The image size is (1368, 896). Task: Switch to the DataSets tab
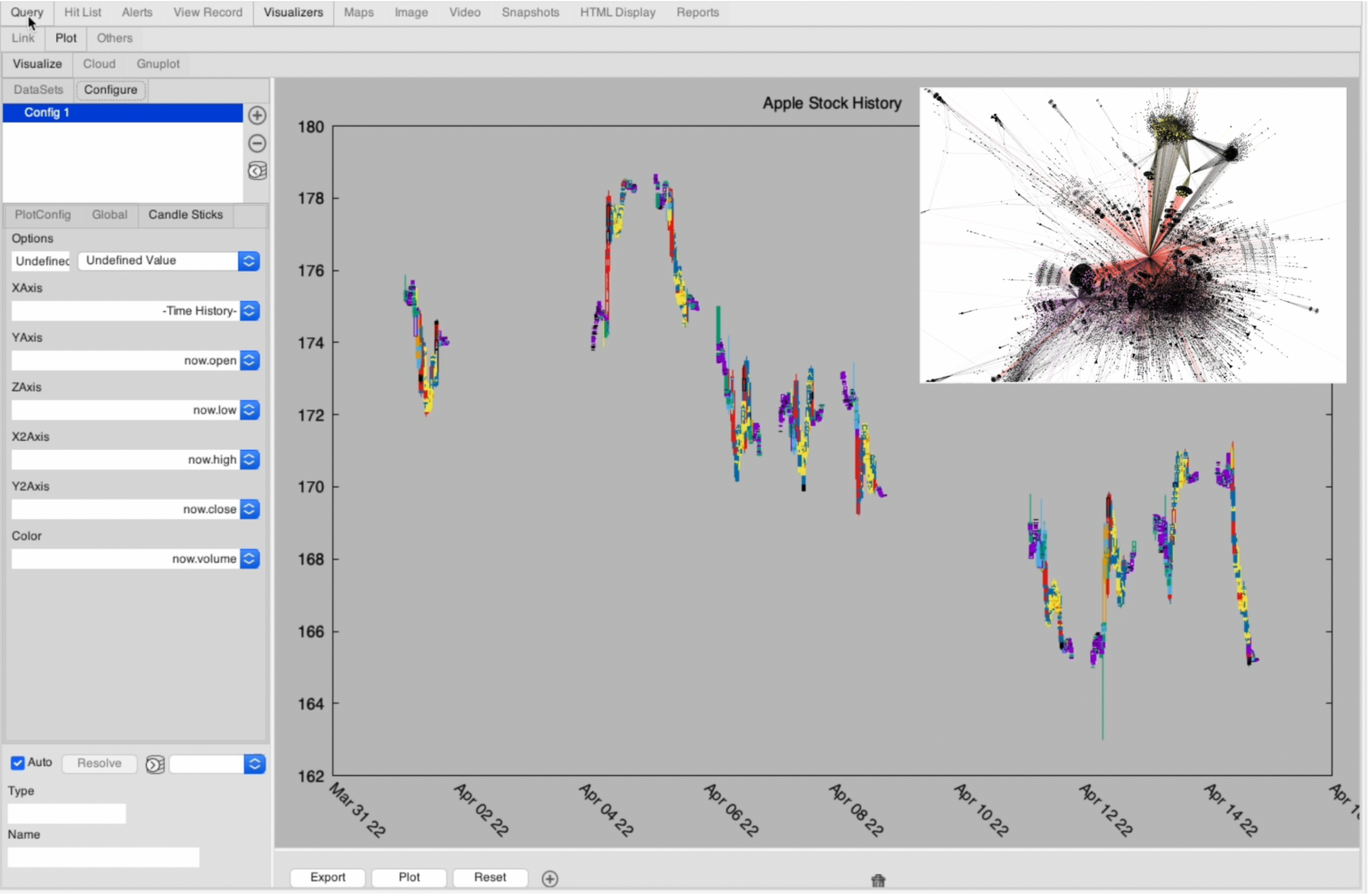coord(37,89)
